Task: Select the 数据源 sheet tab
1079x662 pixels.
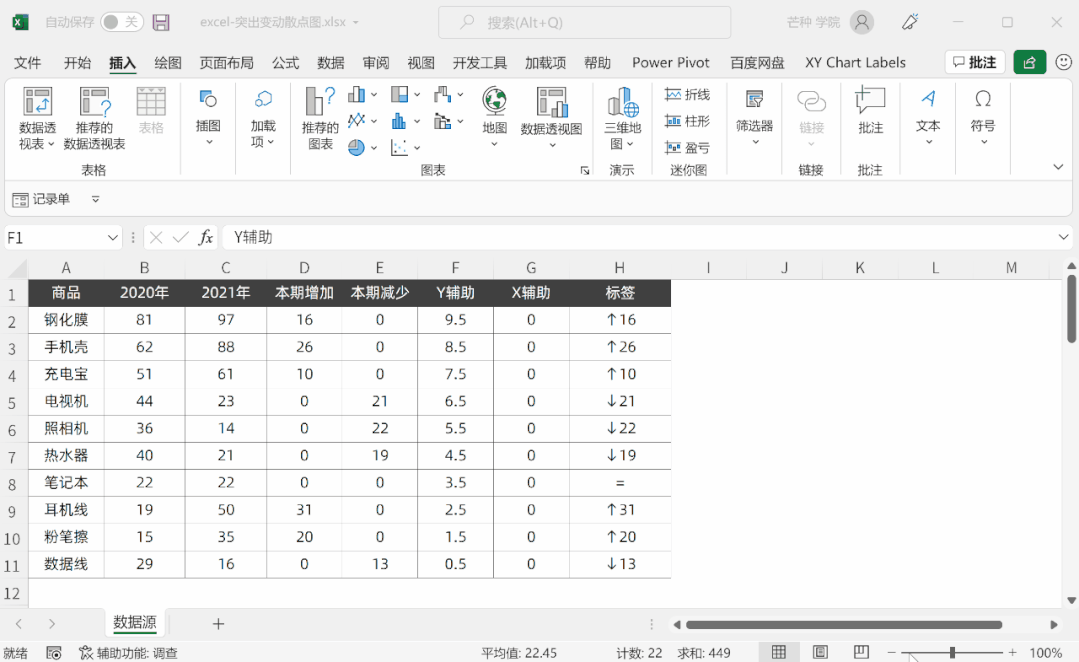Action: point(134,623)
